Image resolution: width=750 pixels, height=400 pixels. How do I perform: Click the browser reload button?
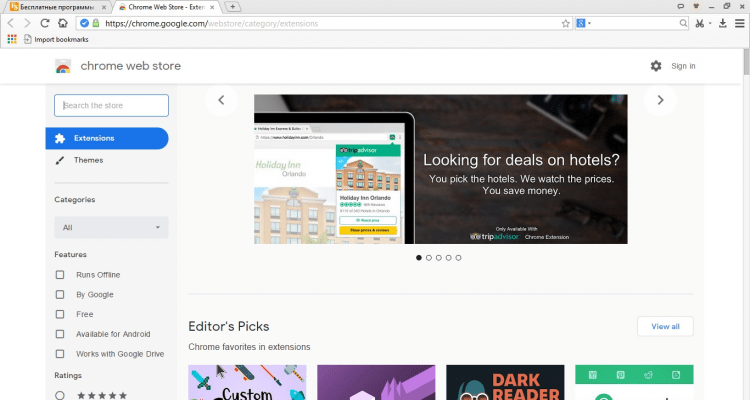(45, 23)
